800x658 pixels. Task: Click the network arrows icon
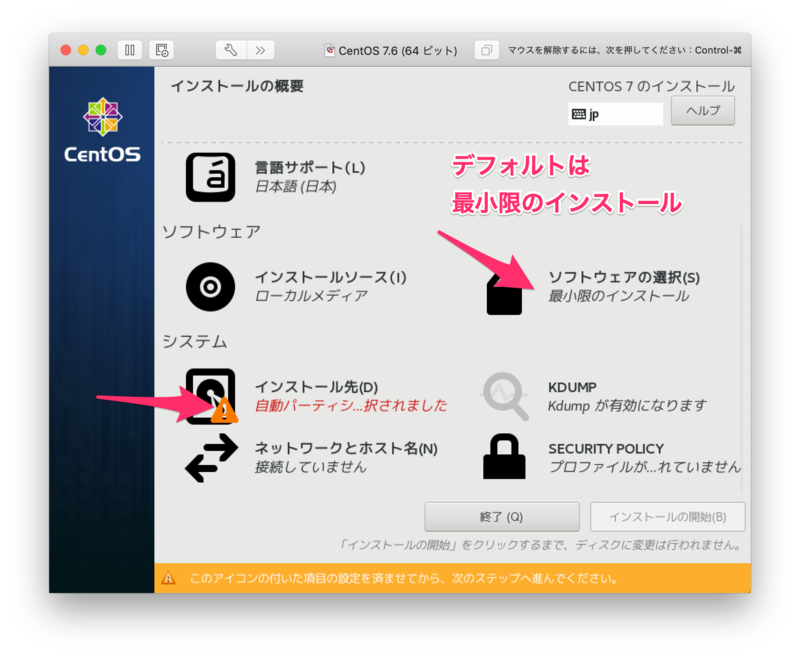coord(211,458)
